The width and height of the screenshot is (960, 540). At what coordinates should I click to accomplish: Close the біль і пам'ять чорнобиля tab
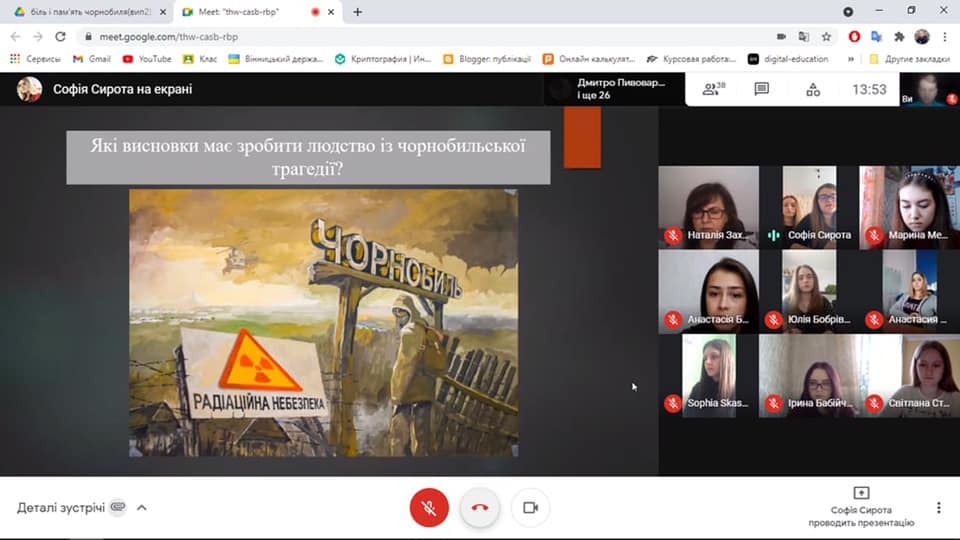click(x=163, y=12)
